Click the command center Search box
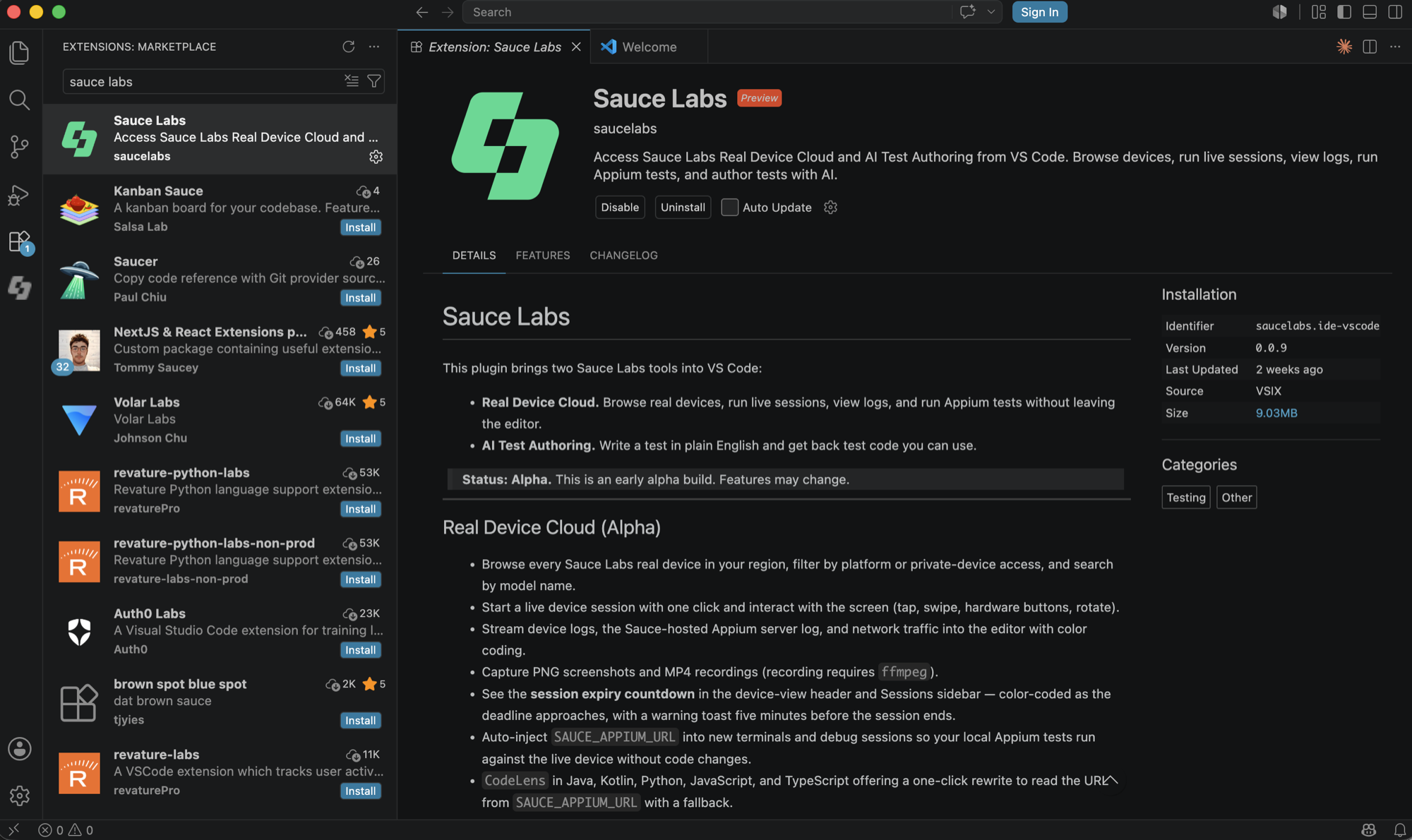 click(706, 12)
